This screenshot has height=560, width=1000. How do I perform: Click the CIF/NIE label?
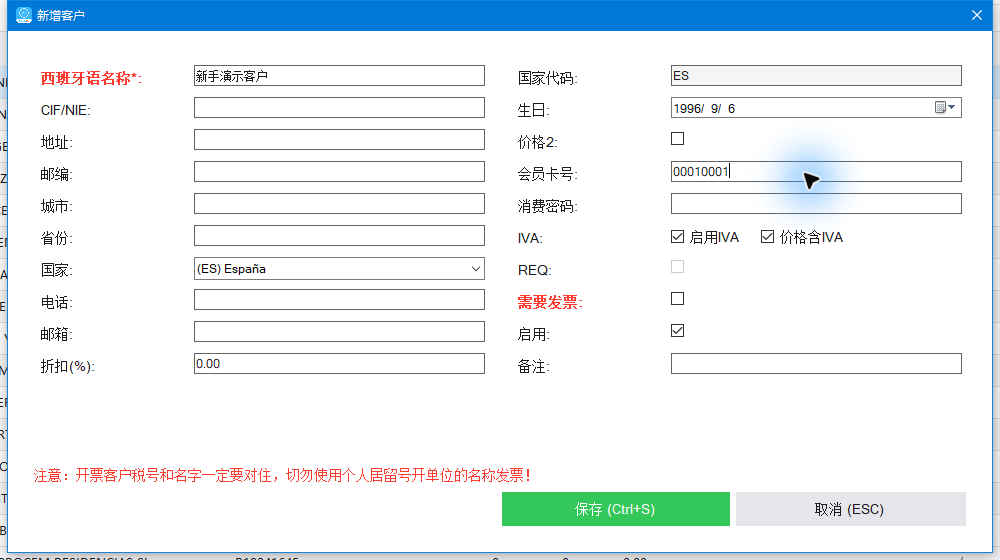click(x=66, y=110)
